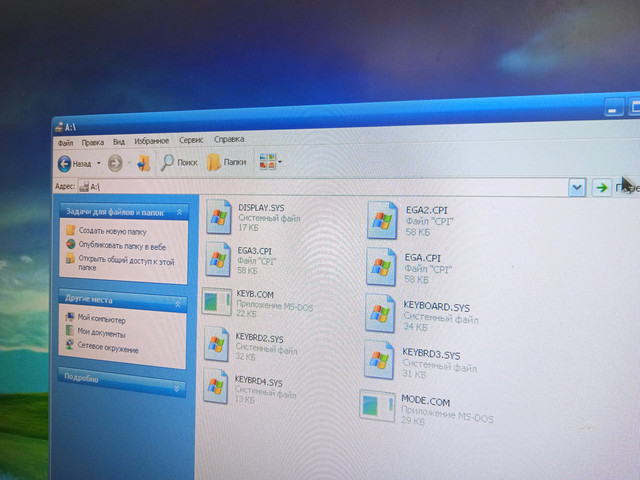
Task: Open Мои документы link
Action: click(x=101, y=333)
